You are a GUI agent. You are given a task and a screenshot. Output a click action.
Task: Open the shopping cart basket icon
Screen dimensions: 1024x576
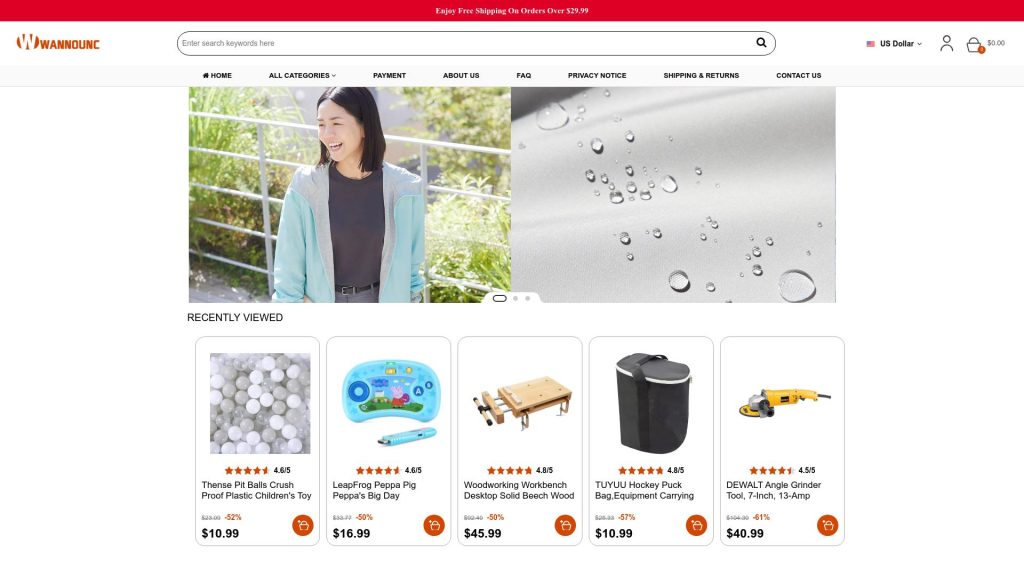point(974,44)
